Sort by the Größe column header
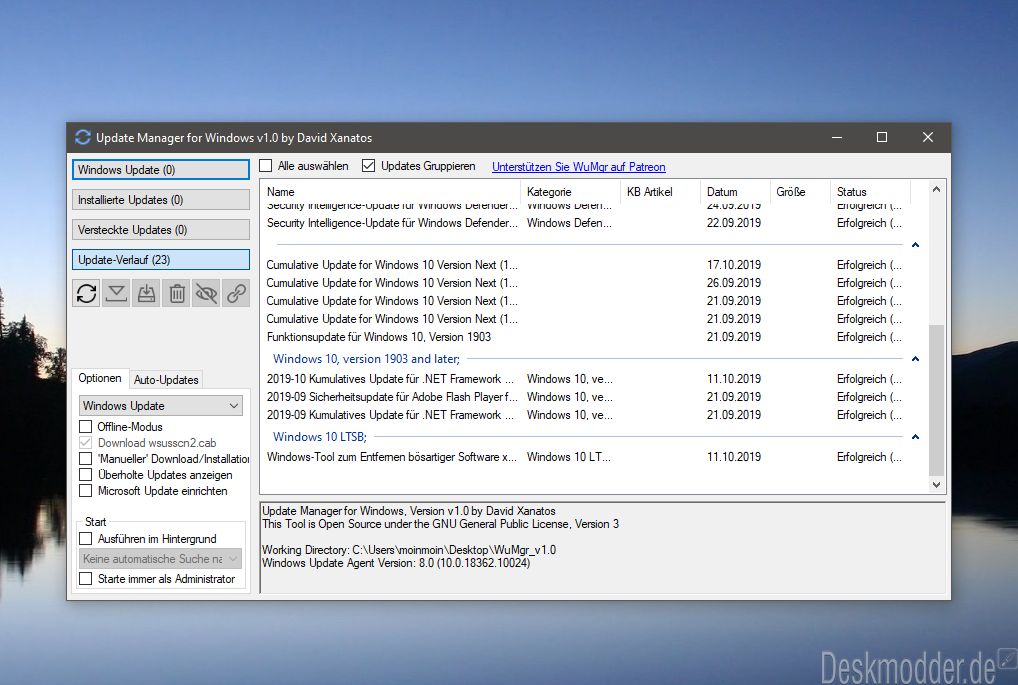 point(800,192)
